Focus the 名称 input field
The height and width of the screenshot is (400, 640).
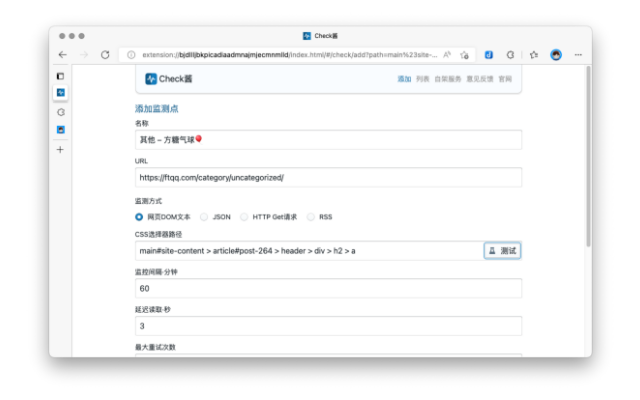coord(328,140)
